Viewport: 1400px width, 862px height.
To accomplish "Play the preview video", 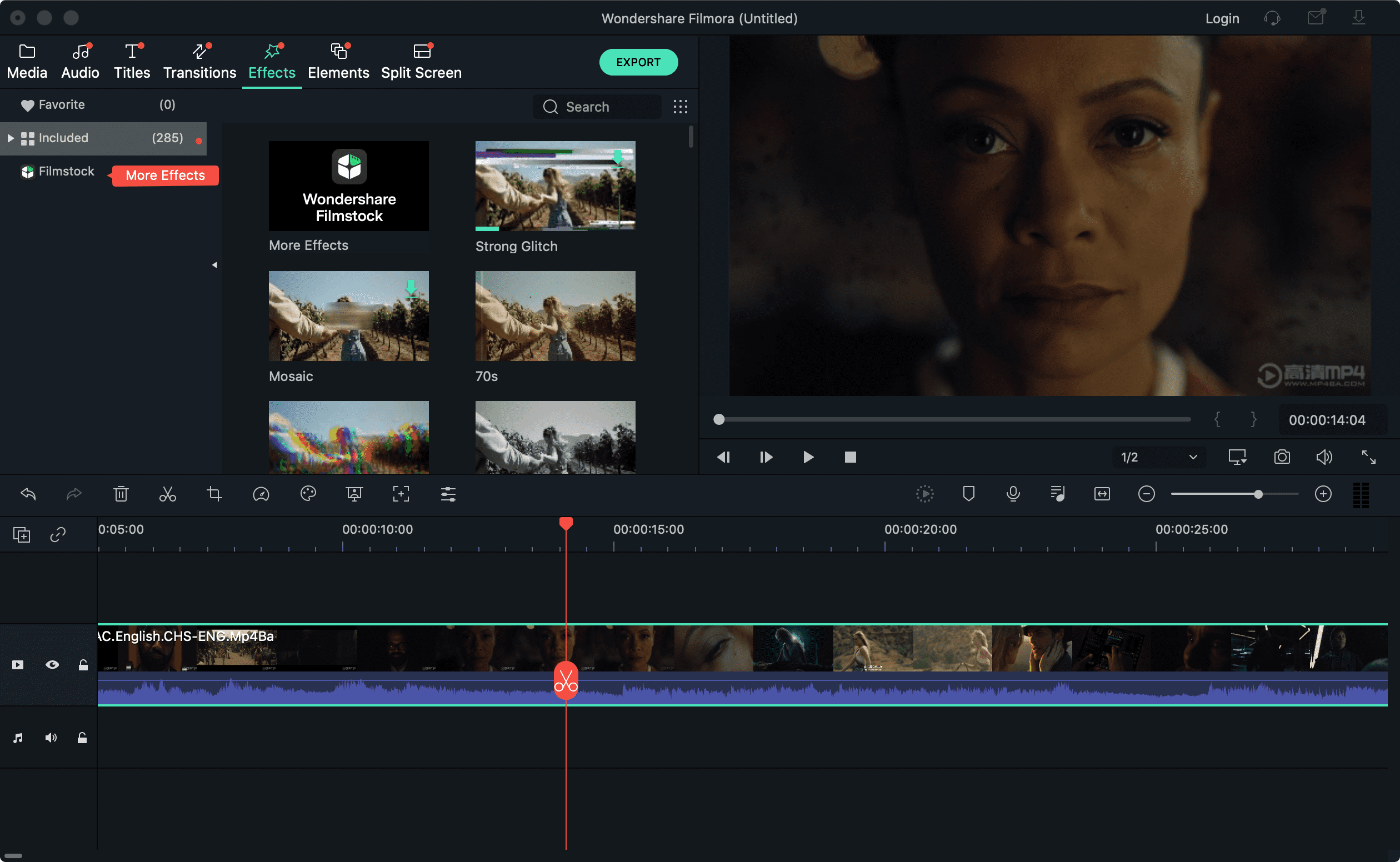I will pos(808,457).
